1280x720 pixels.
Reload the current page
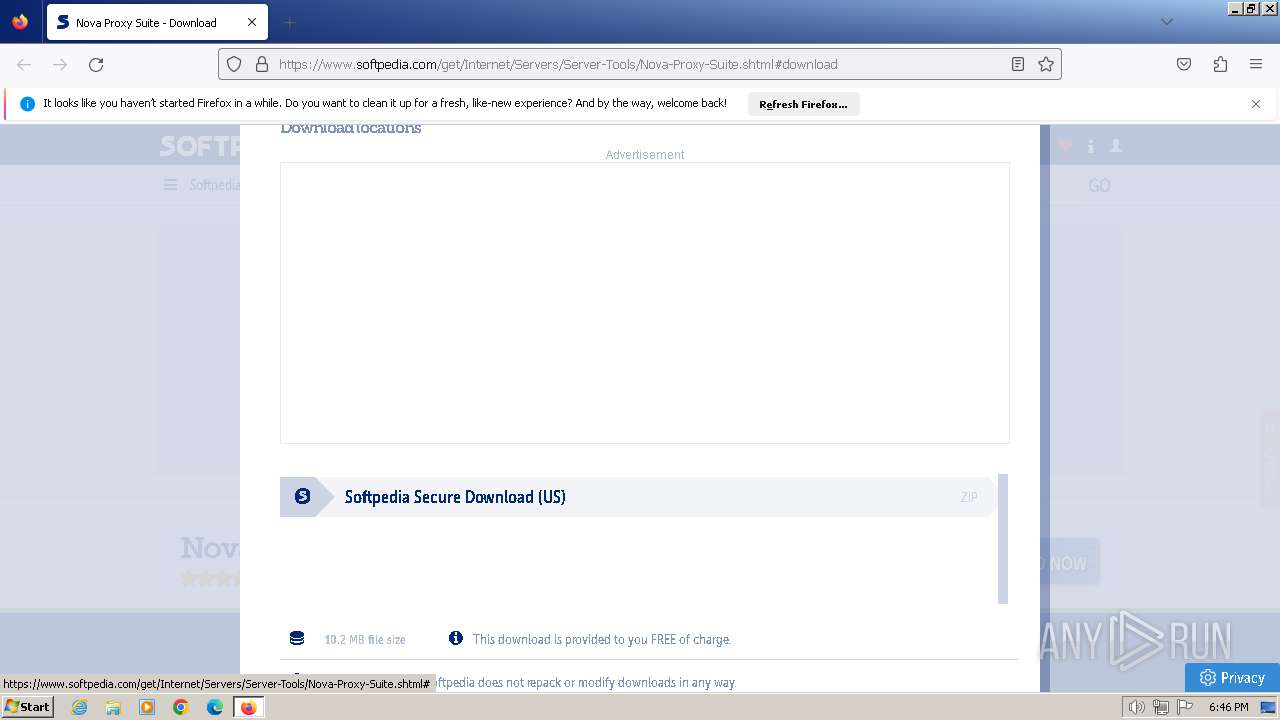pos(96,64)
